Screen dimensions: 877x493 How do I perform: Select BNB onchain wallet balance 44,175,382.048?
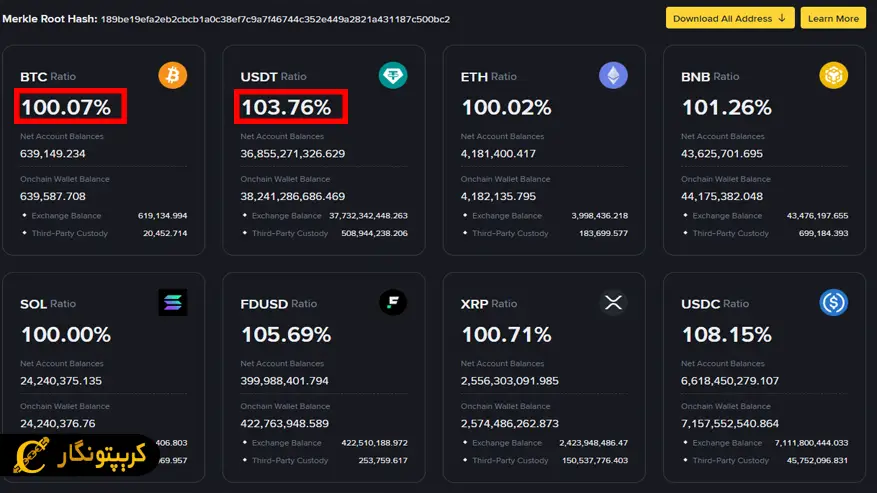point(722,196)
